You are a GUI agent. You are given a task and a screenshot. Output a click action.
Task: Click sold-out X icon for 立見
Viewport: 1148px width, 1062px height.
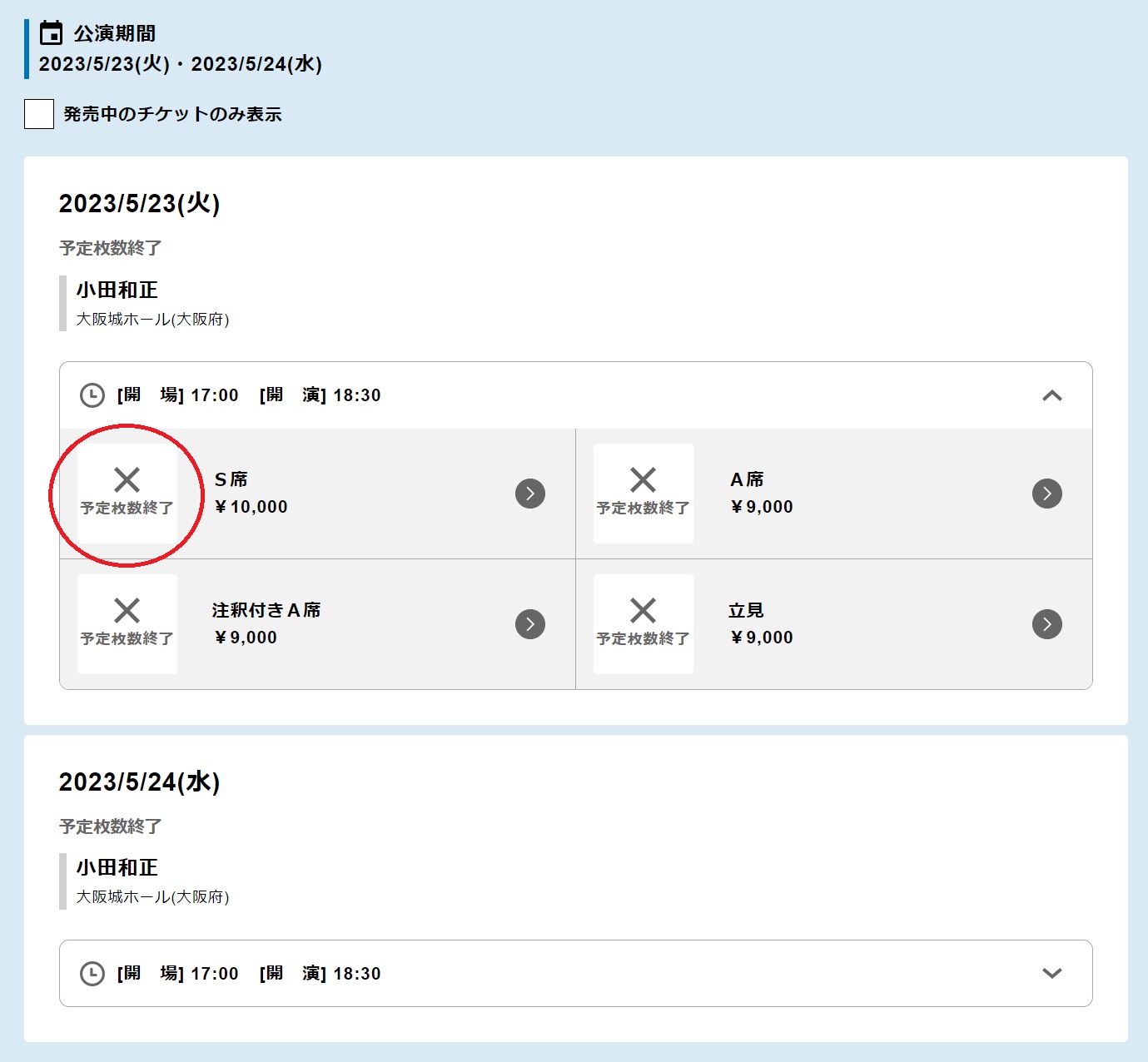tap(643, 611)
